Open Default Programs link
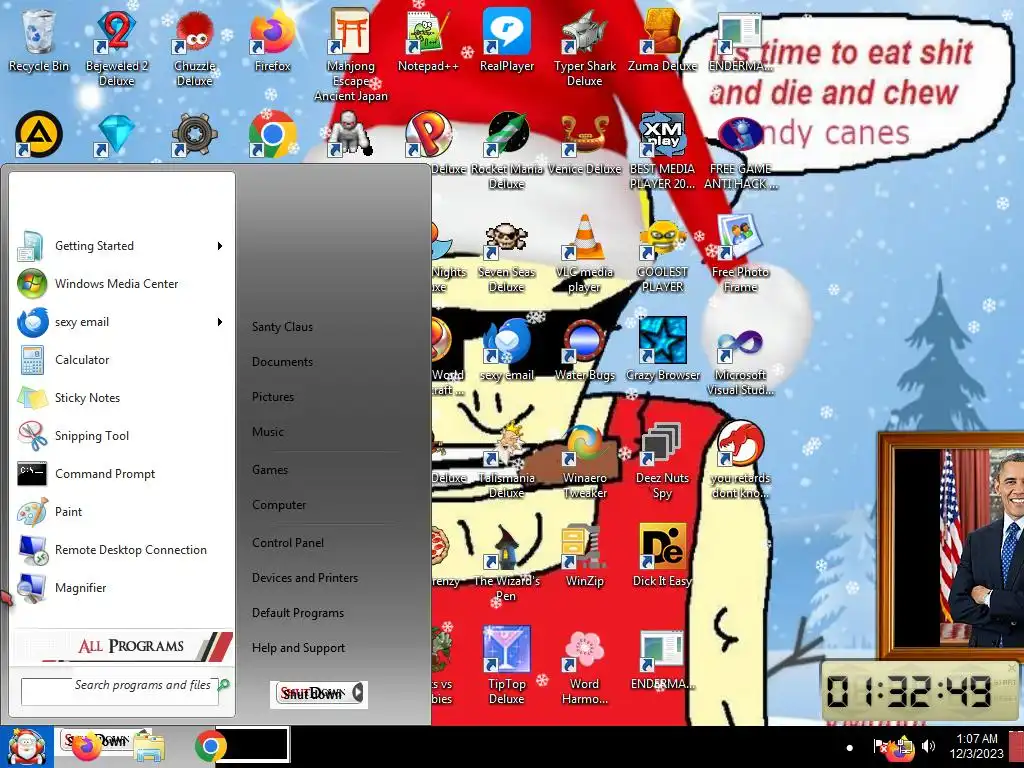This screenshot has width=1024, height=768. [x=298, y=613]
